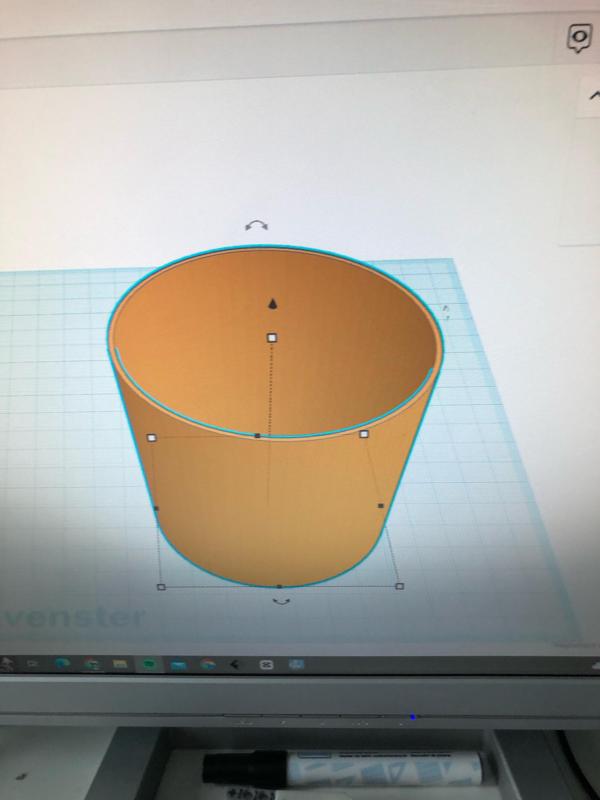Open the green highlighted taskbar app
Screen dimensions: 600x800
tap(149, 664)
